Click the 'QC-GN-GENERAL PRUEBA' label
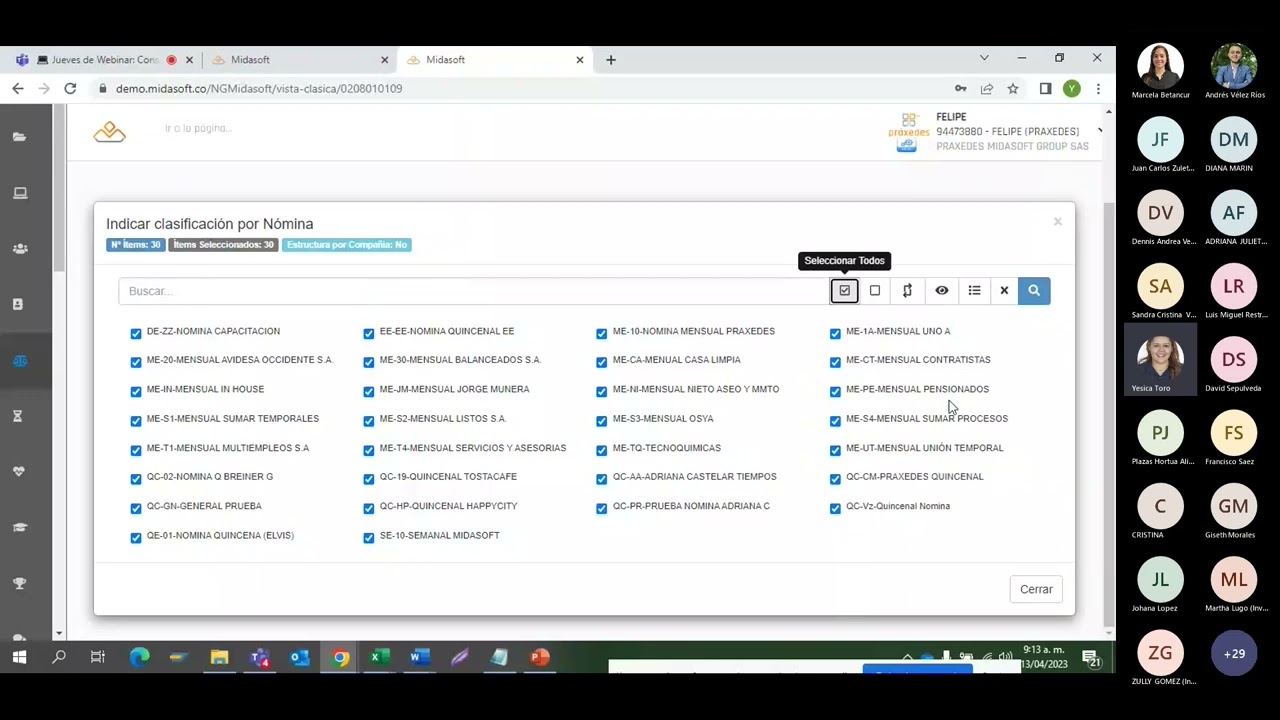The height and width of the screenshot is (720, 1280). click(x=204, y=506)
